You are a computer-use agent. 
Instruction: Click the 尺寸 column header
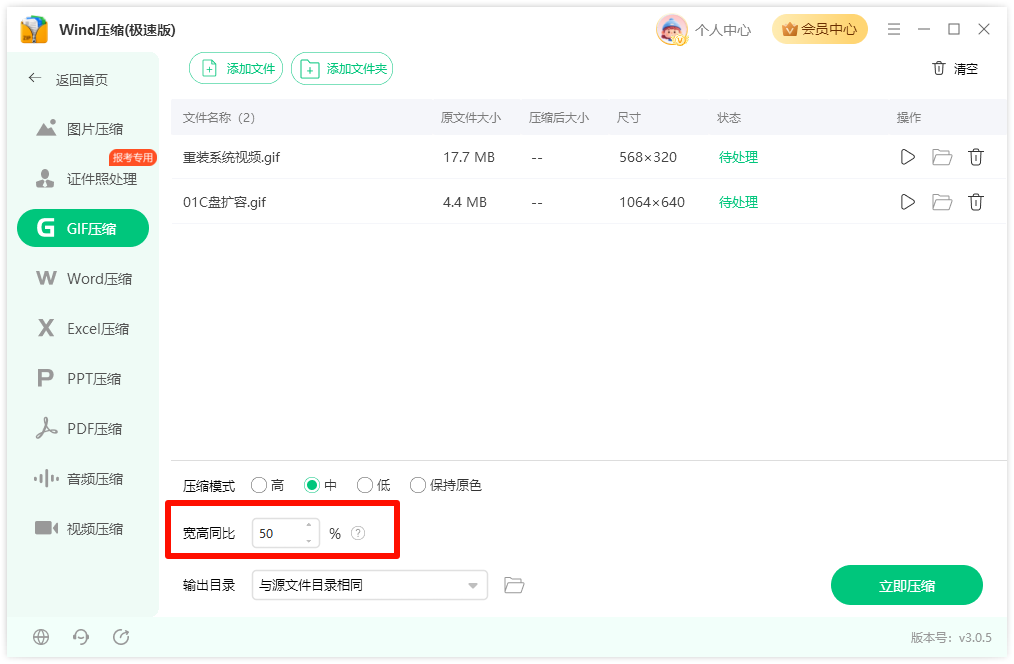pos(629,118)
